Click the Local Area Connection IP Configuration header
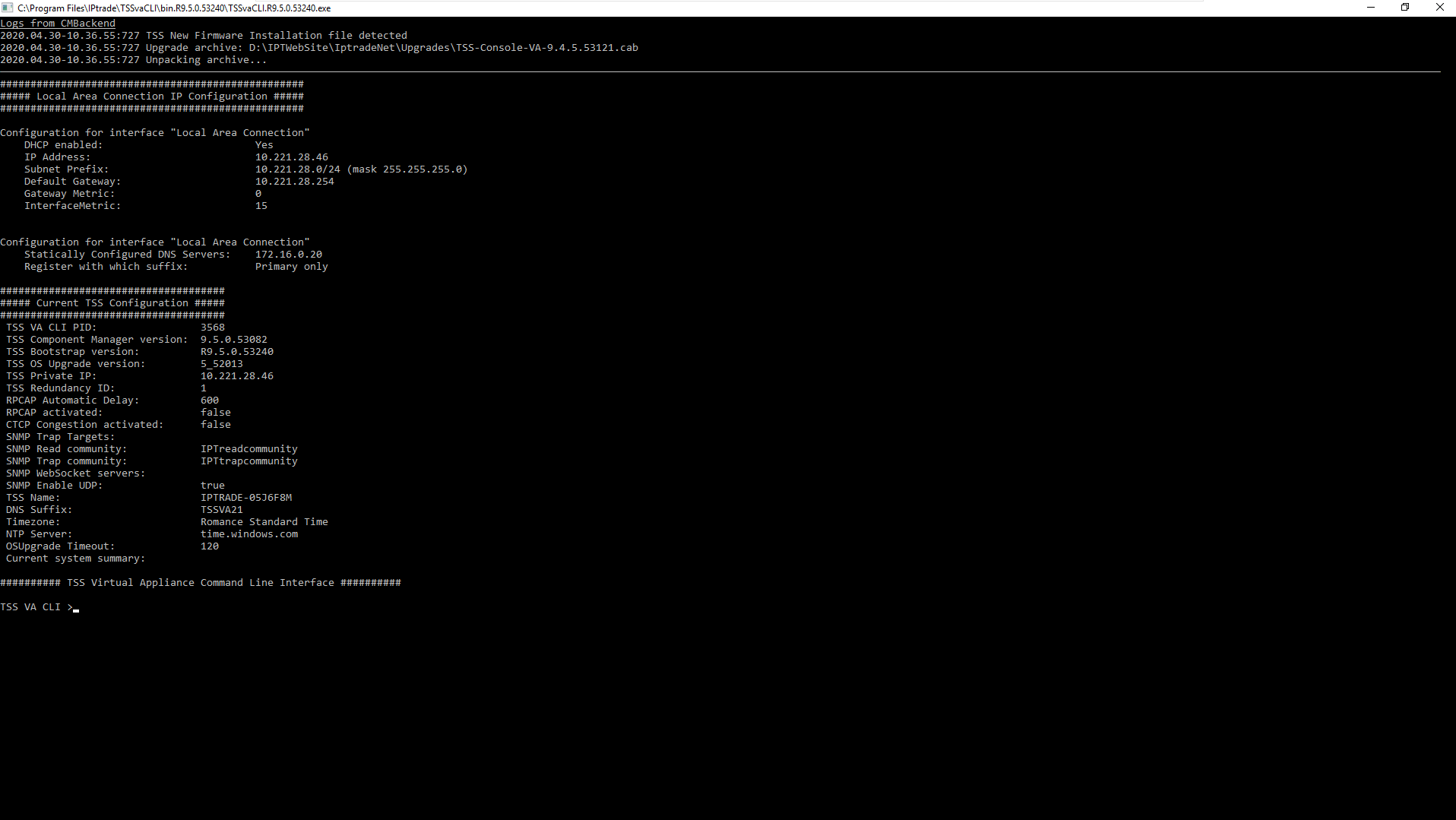Viewport: 1456px width, 820px height. [152, 96]
